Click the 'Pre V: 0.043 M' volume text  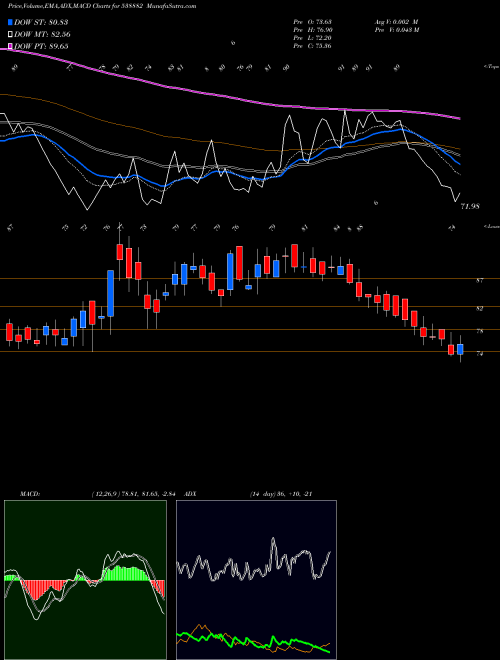click(x=396, y=30)
